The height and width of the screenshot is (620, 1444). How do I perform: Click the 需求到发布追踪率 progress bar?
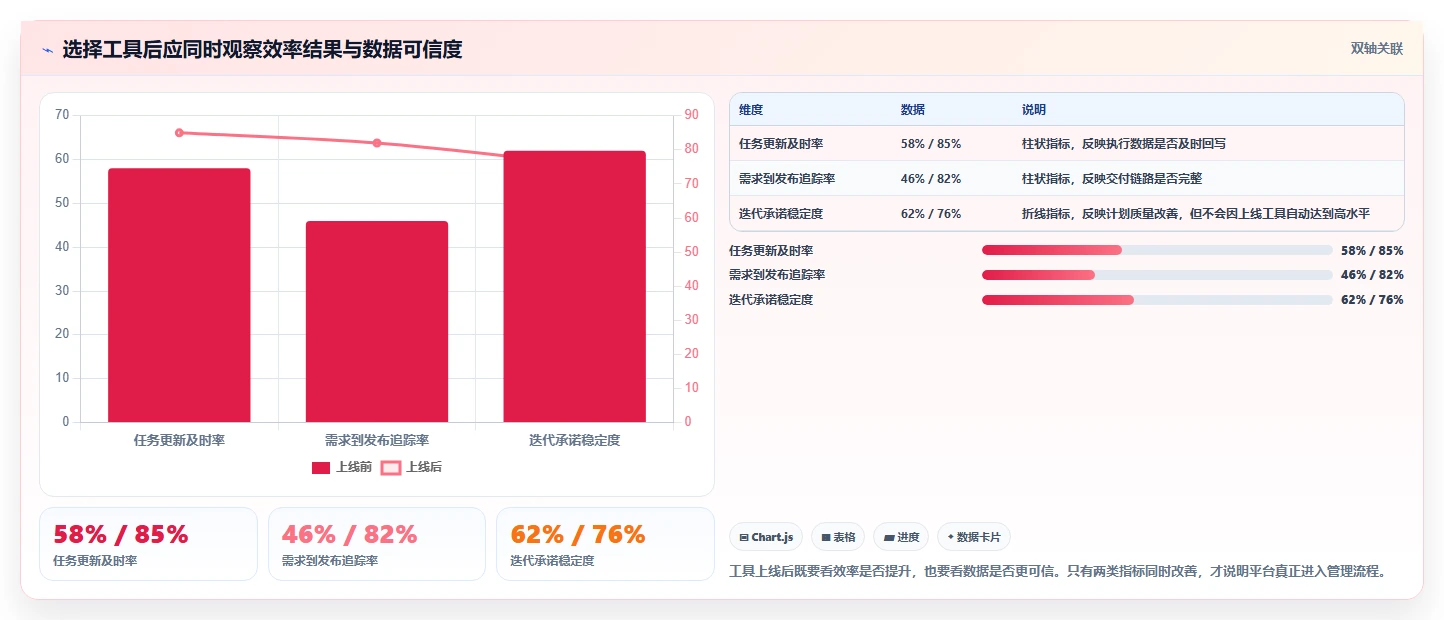[x=1157, y=275]
